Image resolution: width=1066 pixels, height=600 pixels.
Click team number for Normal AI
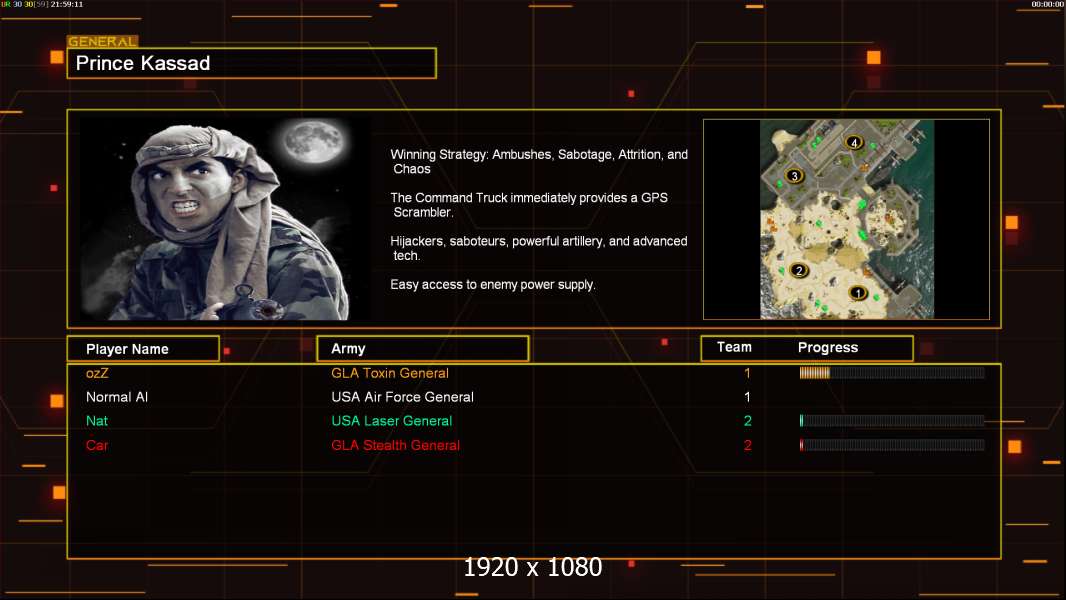click(747, 397)
